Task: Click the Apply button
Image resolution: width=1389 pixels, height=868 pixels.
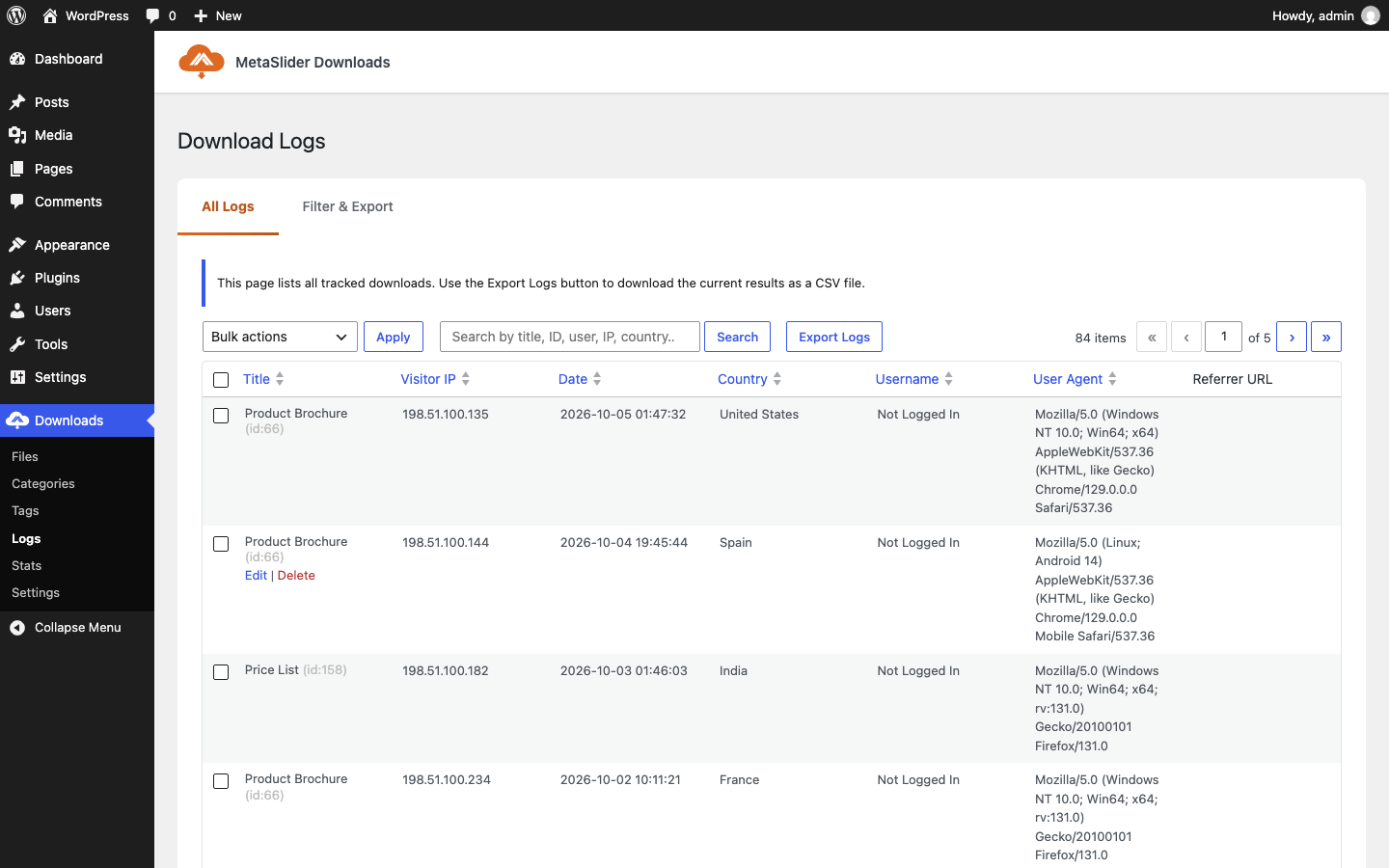Action: (394, 337)
